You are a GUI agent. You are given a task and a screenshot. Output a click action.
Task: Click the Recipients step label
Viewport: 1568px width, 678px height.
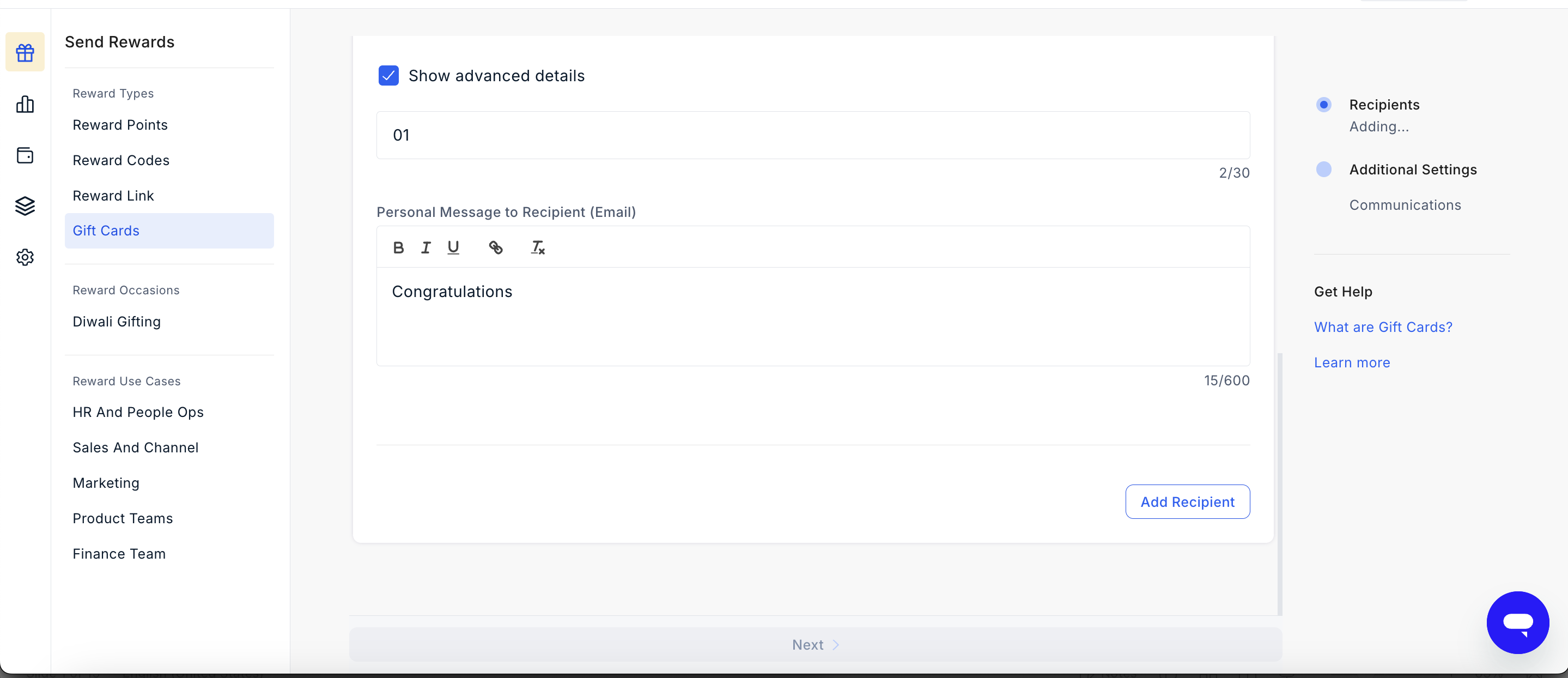[x=1384, y=105]
